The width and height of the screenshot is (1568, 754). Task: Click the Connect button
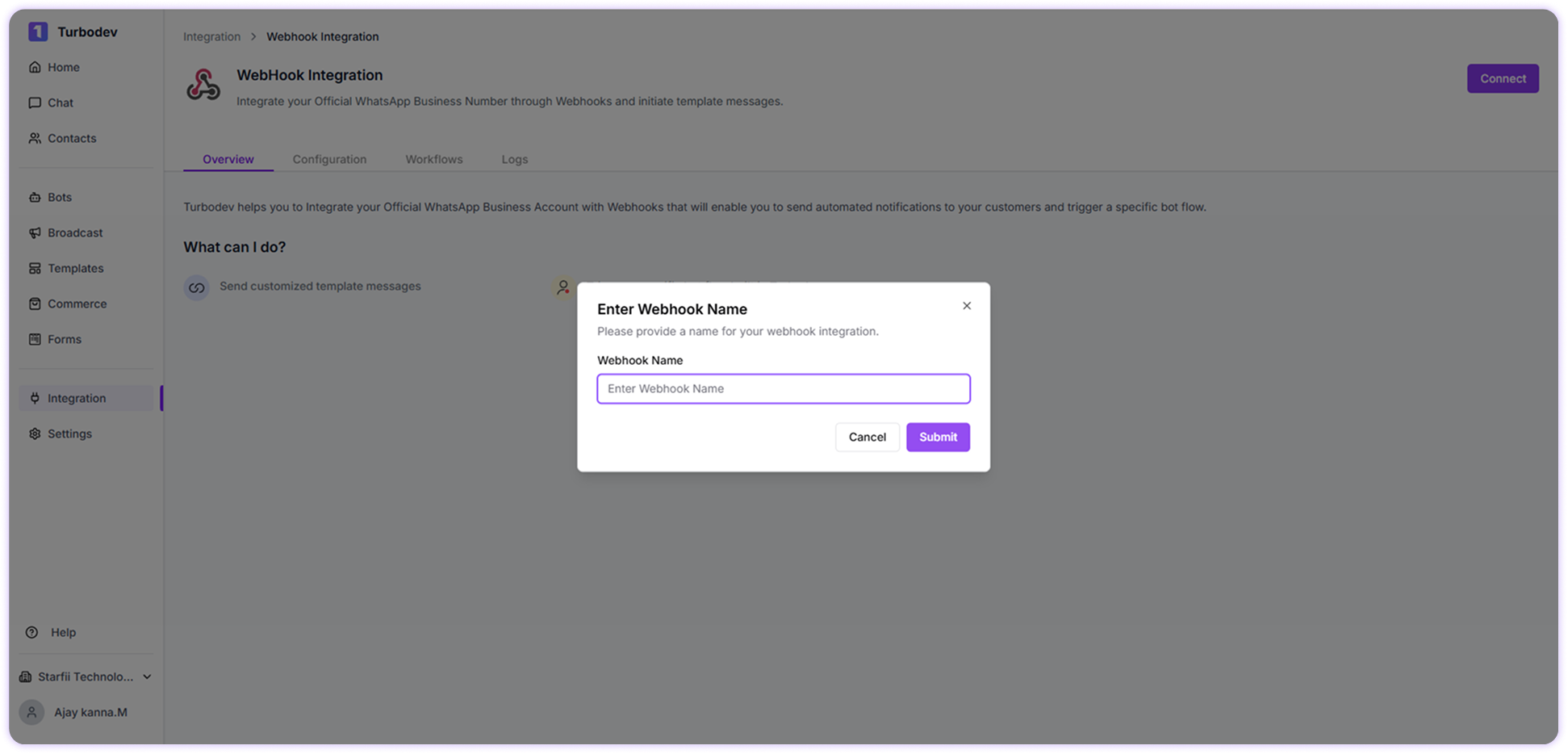tap(1502, 78)
